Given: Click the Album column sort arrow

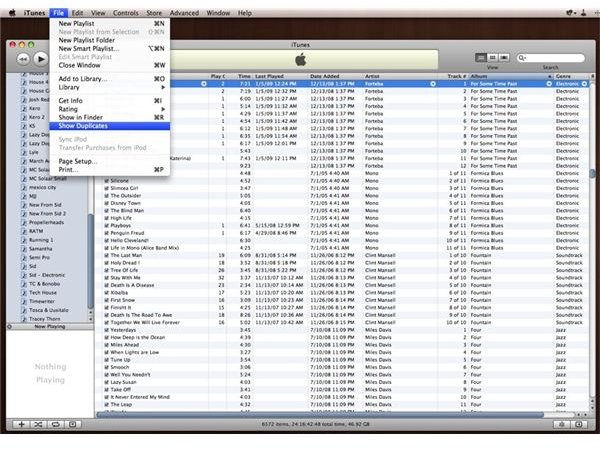Looking at the screenshot, I should (549, 77).
